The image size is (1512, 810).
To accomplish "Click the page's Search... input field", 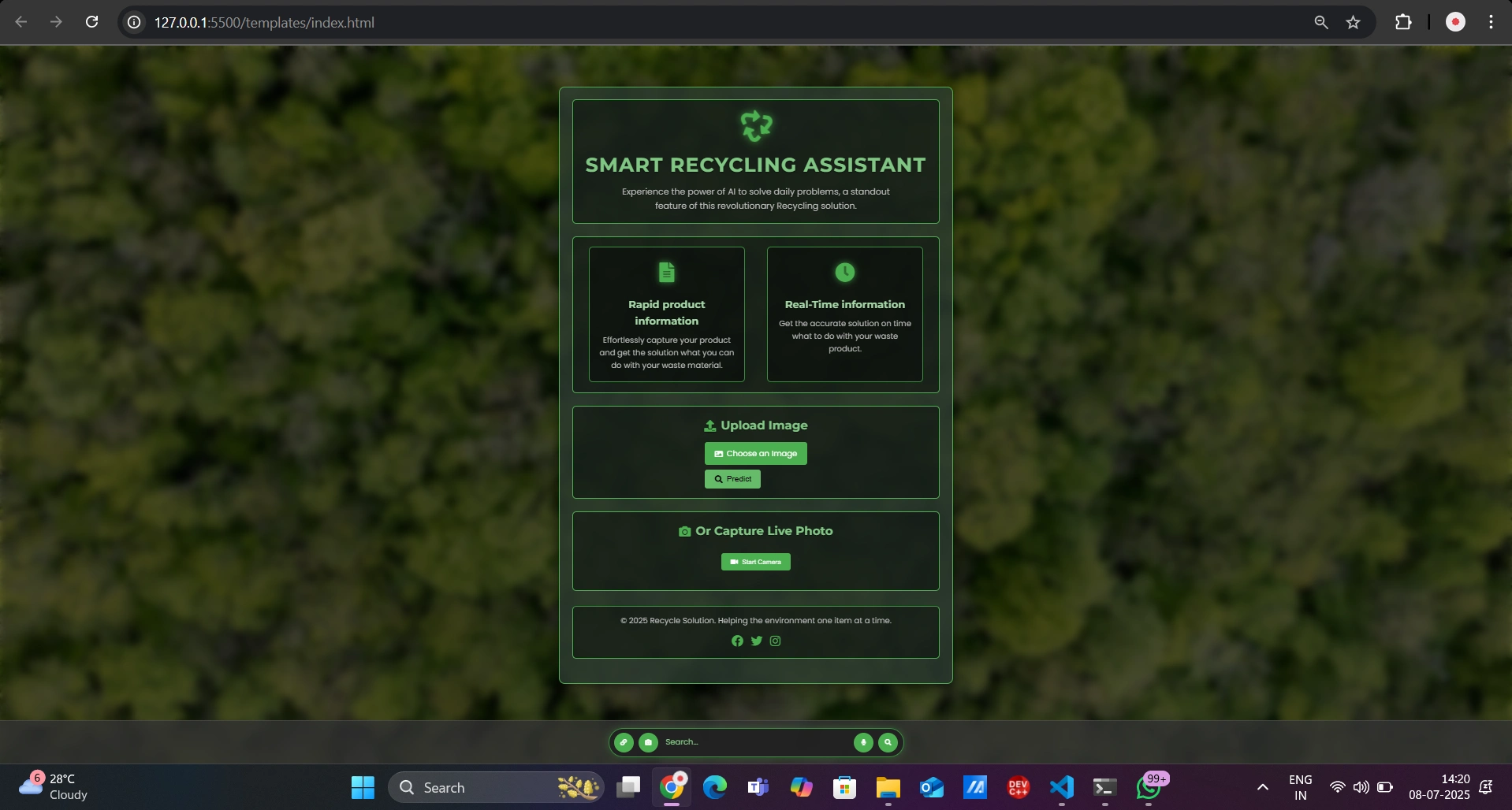I will click(755, 742).
